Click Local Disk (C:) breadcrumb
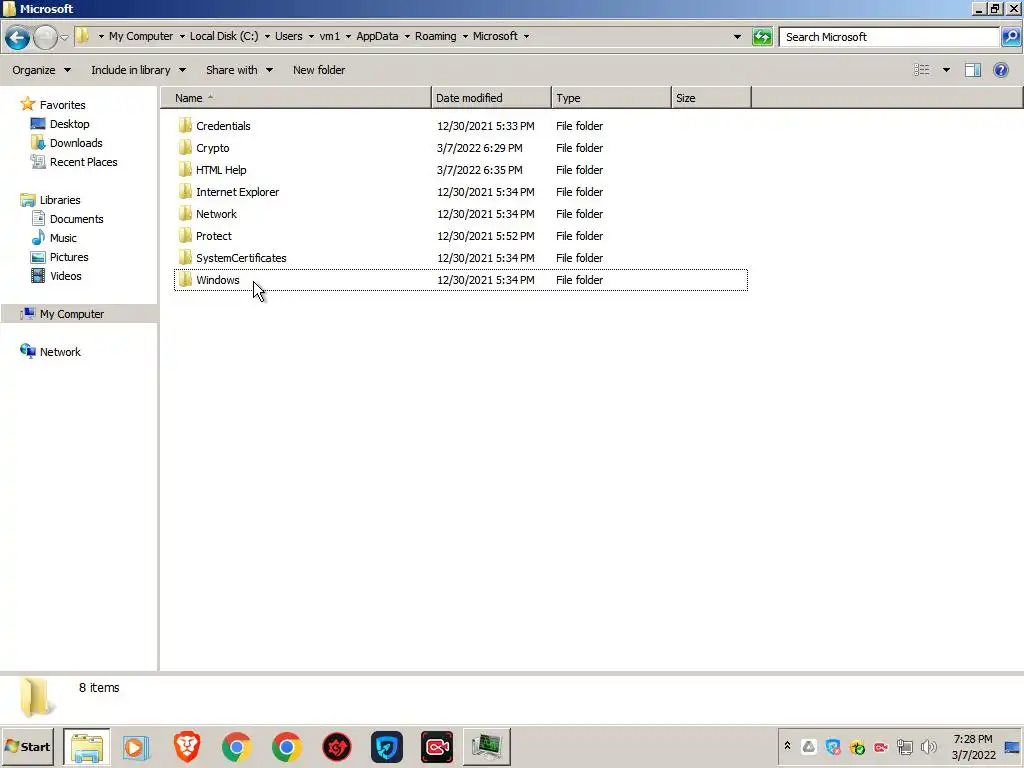 (224, 36)
